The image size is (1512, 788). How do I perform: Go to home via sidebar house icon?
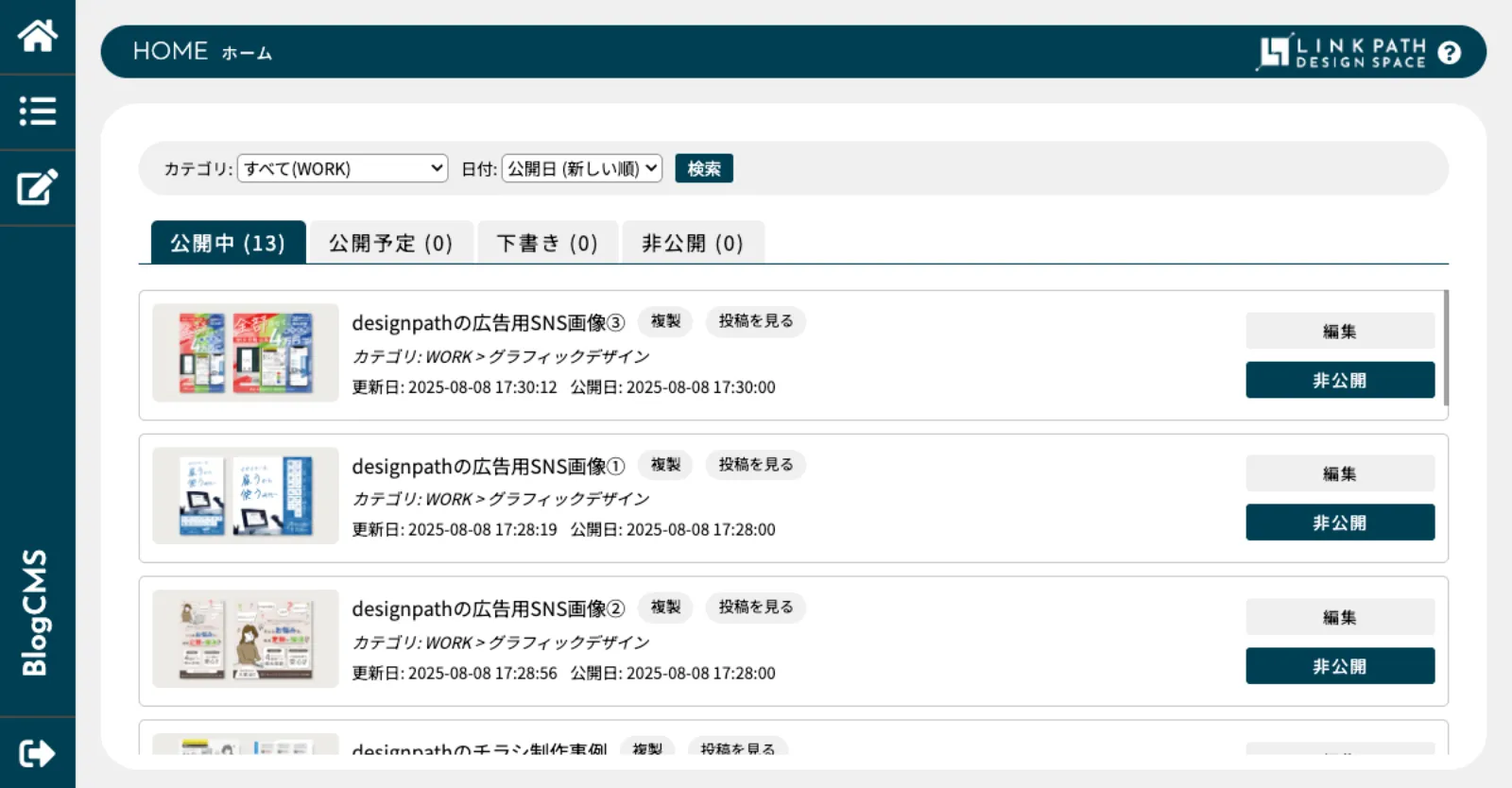coord(37,36)
